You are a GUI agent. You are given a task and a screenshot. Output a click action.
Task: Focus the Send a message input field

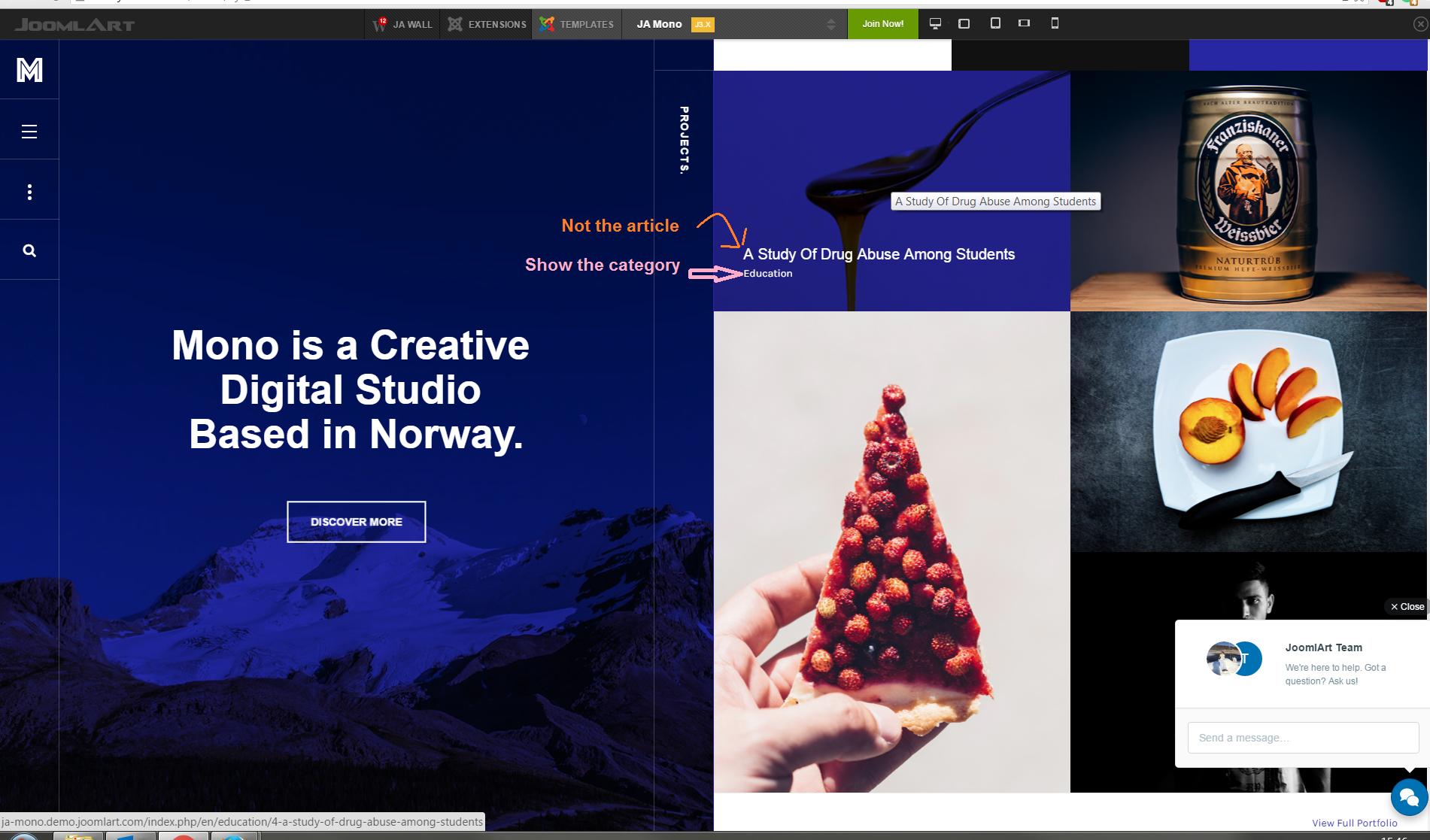1303,738
